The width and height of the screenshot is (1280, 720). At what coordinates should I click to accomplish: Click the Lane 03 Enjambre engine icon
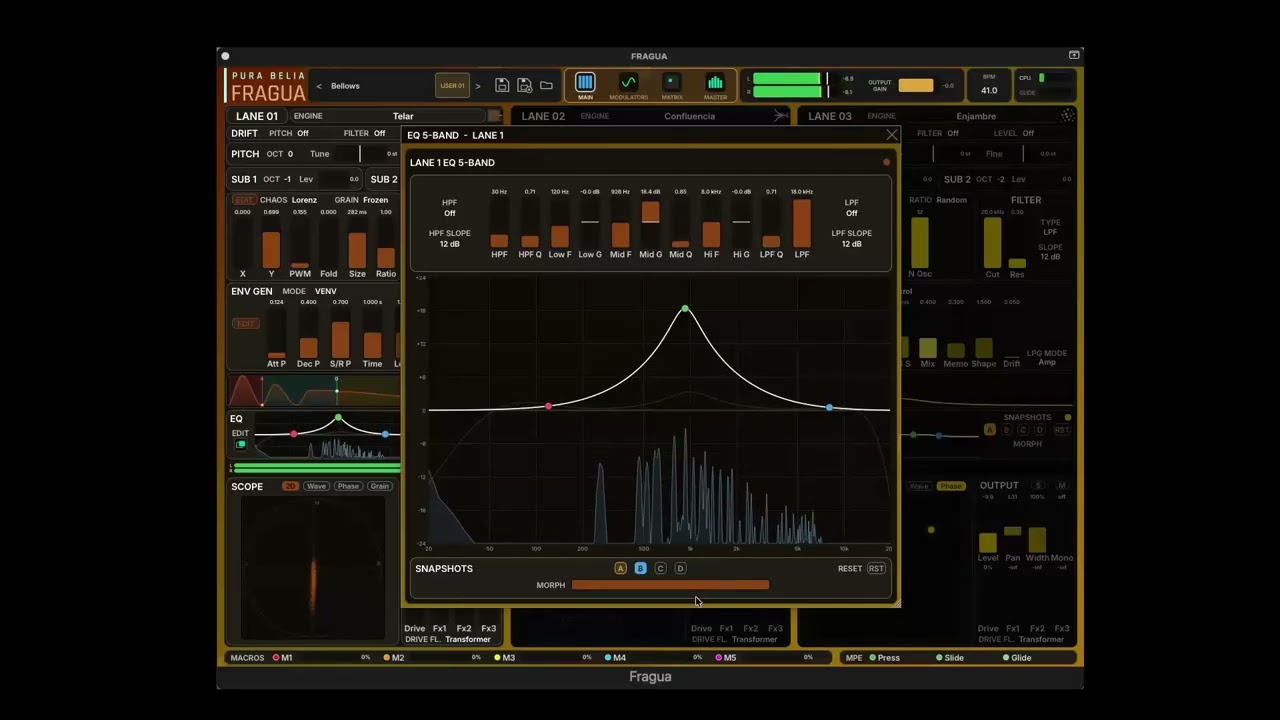click(1068, 116)
